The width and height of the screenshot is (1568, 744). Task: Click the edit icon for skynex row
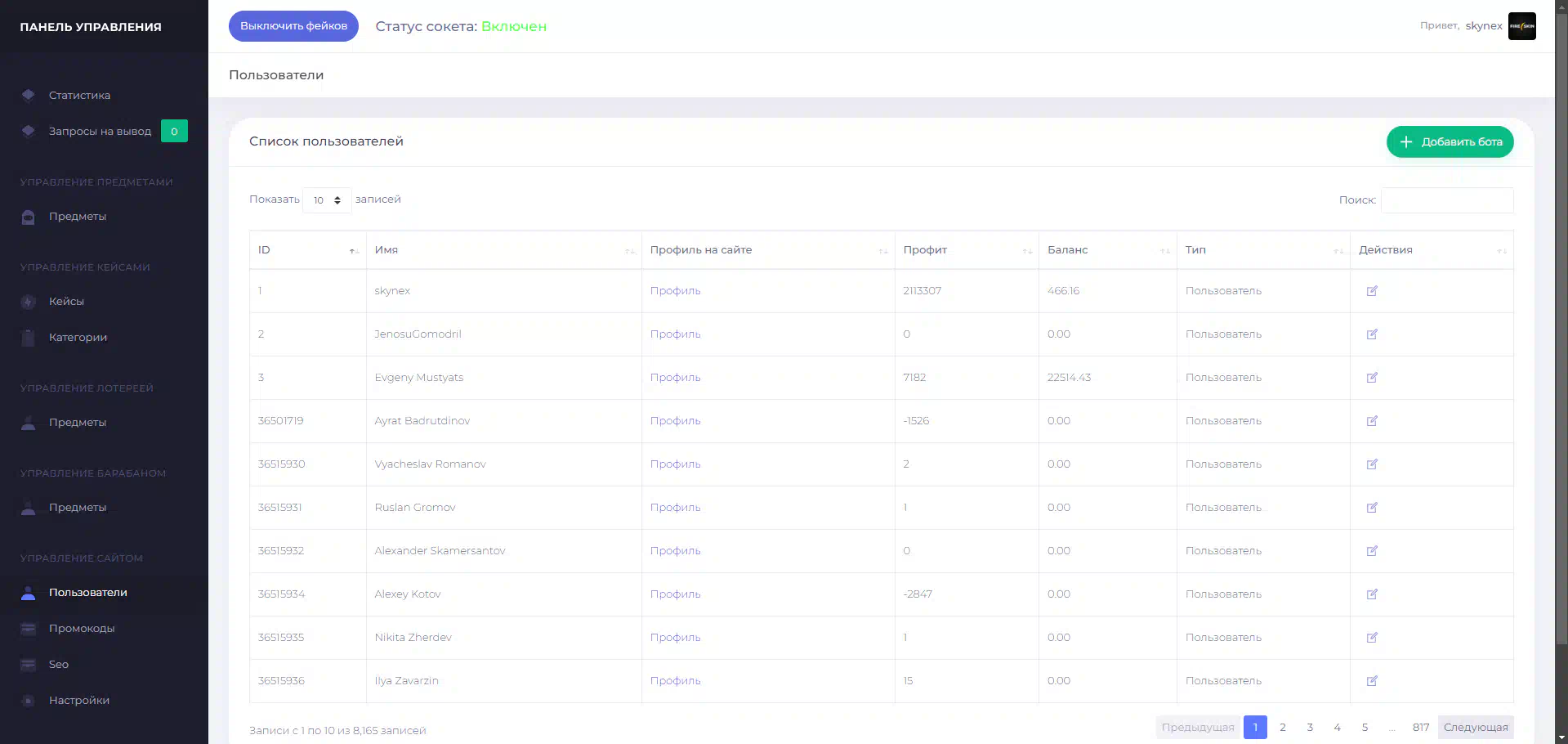pos(1372,291)
